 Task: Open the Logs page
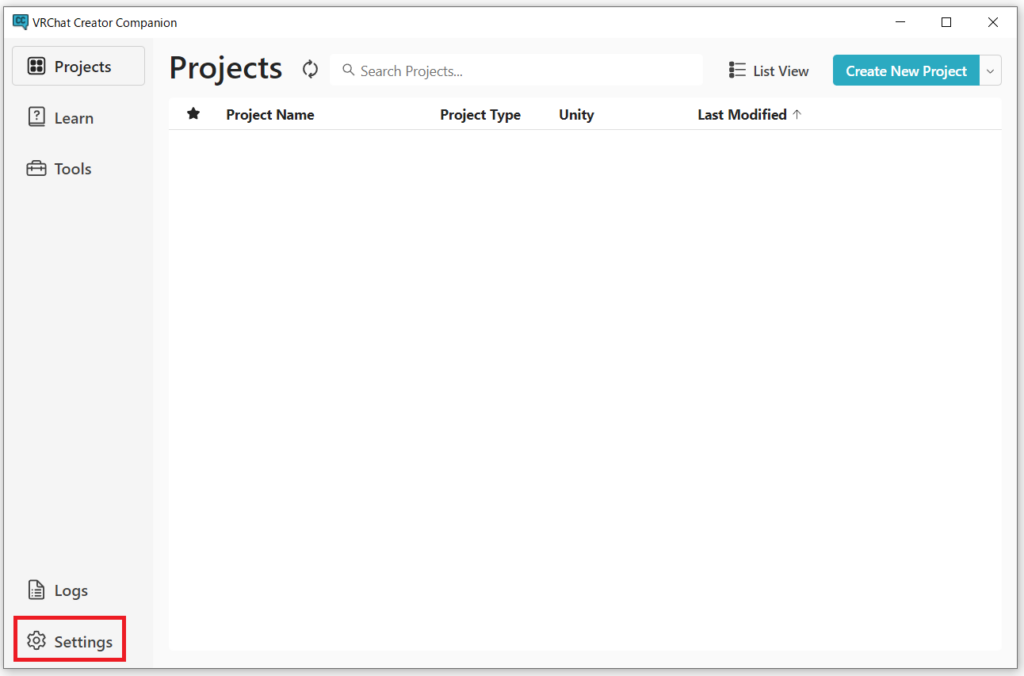click(58, 590)
